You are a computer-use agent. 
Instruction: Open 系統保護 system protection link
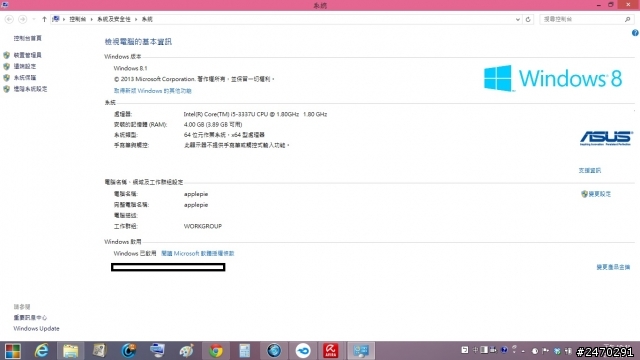[25, 78]
